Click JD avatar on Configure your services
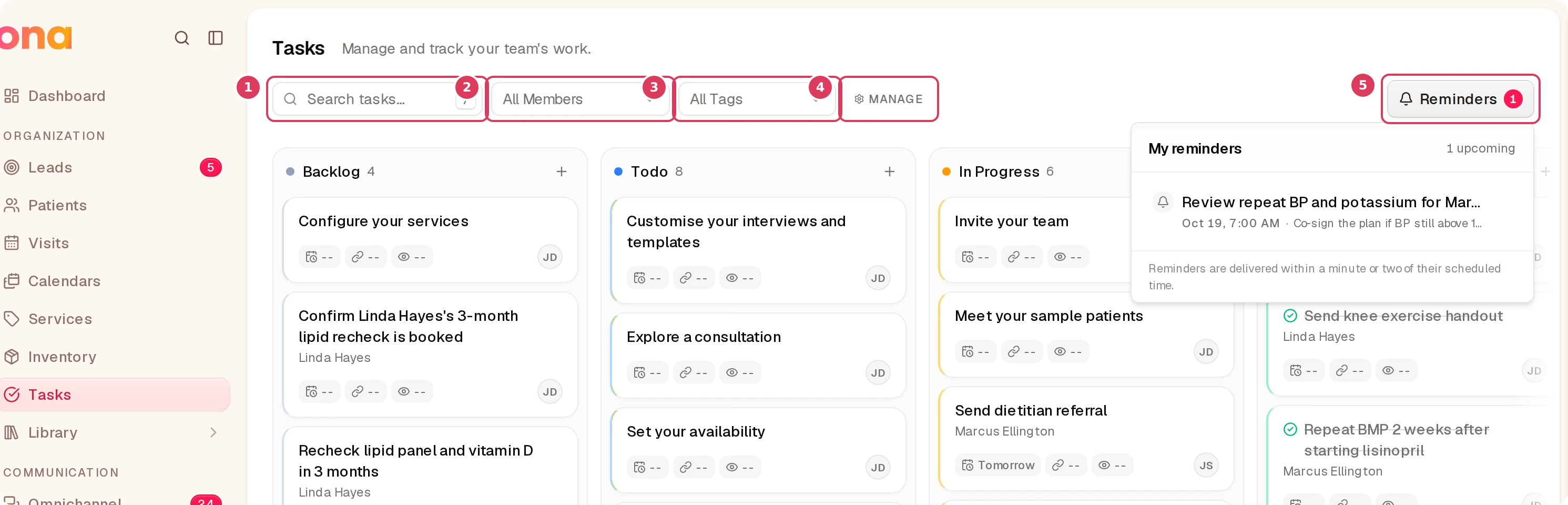This screenshot has width=1568, height=505. (549, 257)
